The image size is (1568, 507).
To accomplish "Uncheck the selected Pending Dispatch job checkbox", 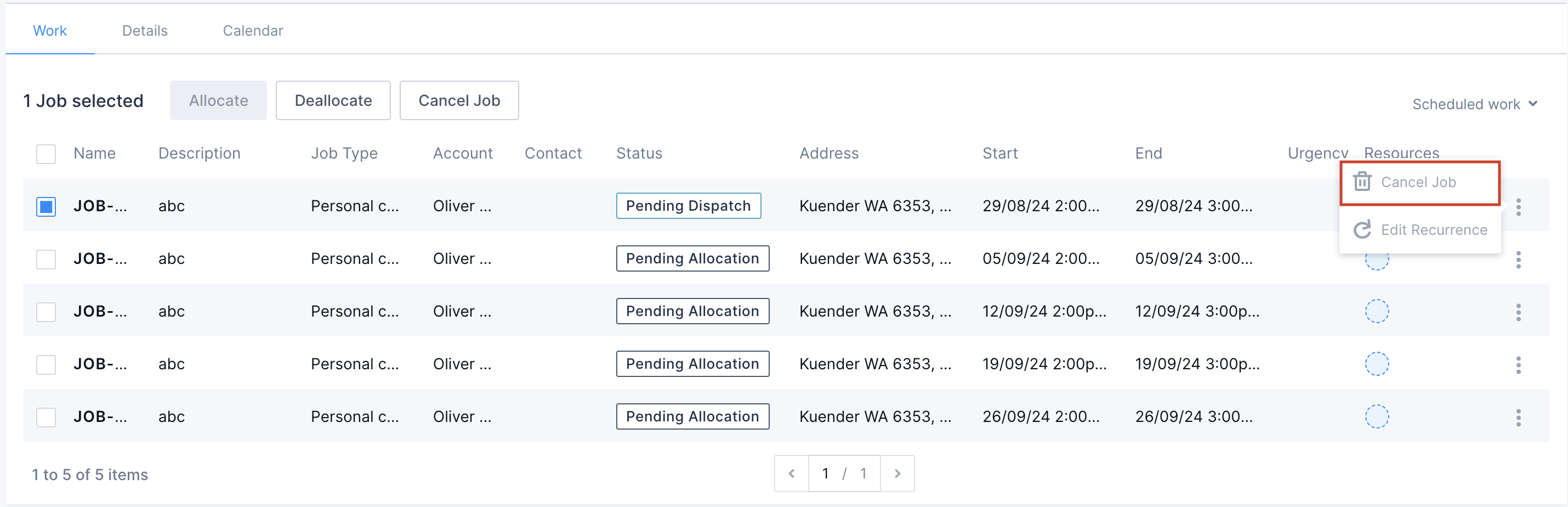I will tap(46, 206).
